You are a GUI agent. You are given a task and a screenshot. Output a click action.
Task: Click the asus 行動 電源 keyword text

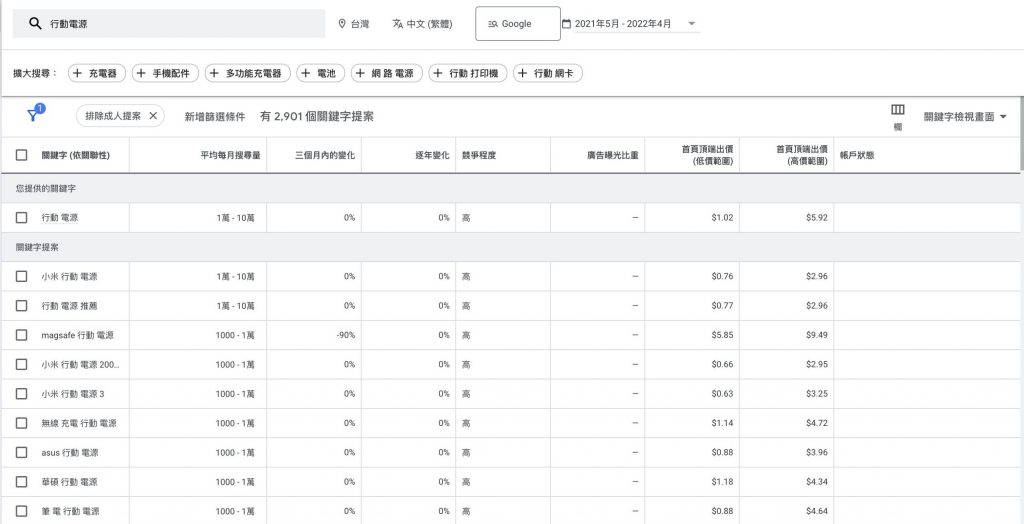(70, 453)
